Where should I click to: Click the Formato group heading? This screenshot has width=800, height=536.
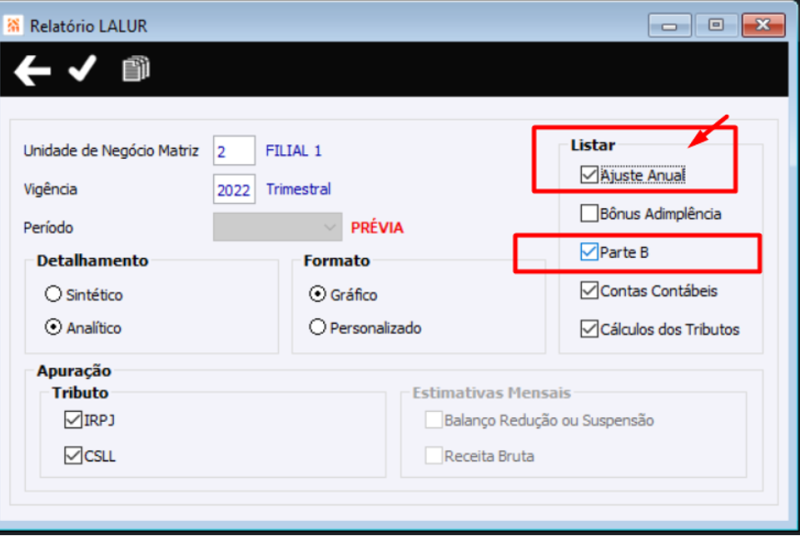click(337, 261)
